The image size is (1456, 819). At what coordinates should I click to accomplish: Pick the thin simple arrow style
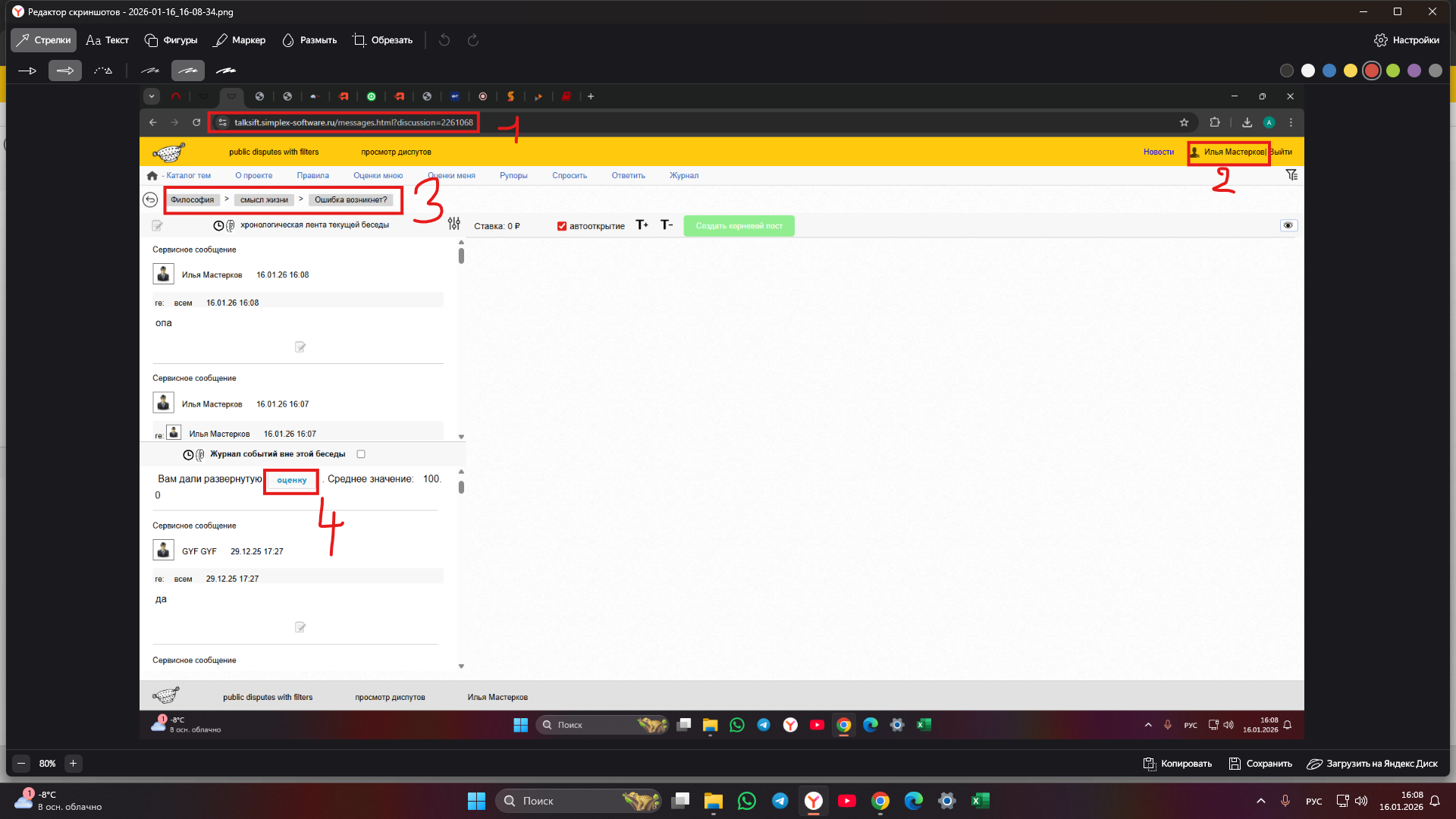click(27, 71)
